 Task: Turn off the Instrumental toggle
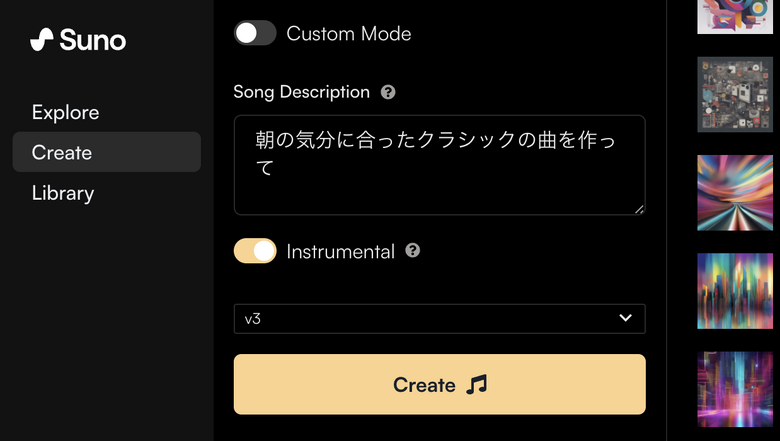[255, 251]
